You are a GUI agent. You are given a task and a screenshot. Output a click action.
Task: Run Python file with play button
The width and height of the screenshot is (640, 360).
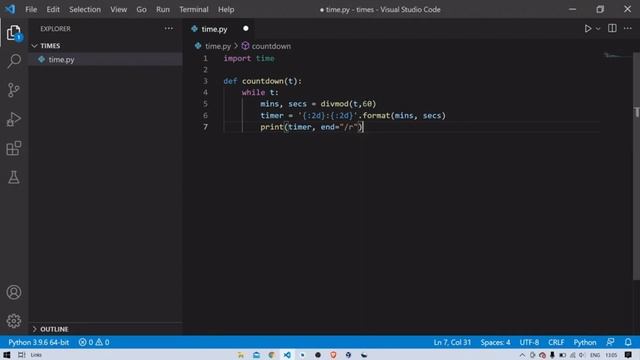[x=588, y=29]
